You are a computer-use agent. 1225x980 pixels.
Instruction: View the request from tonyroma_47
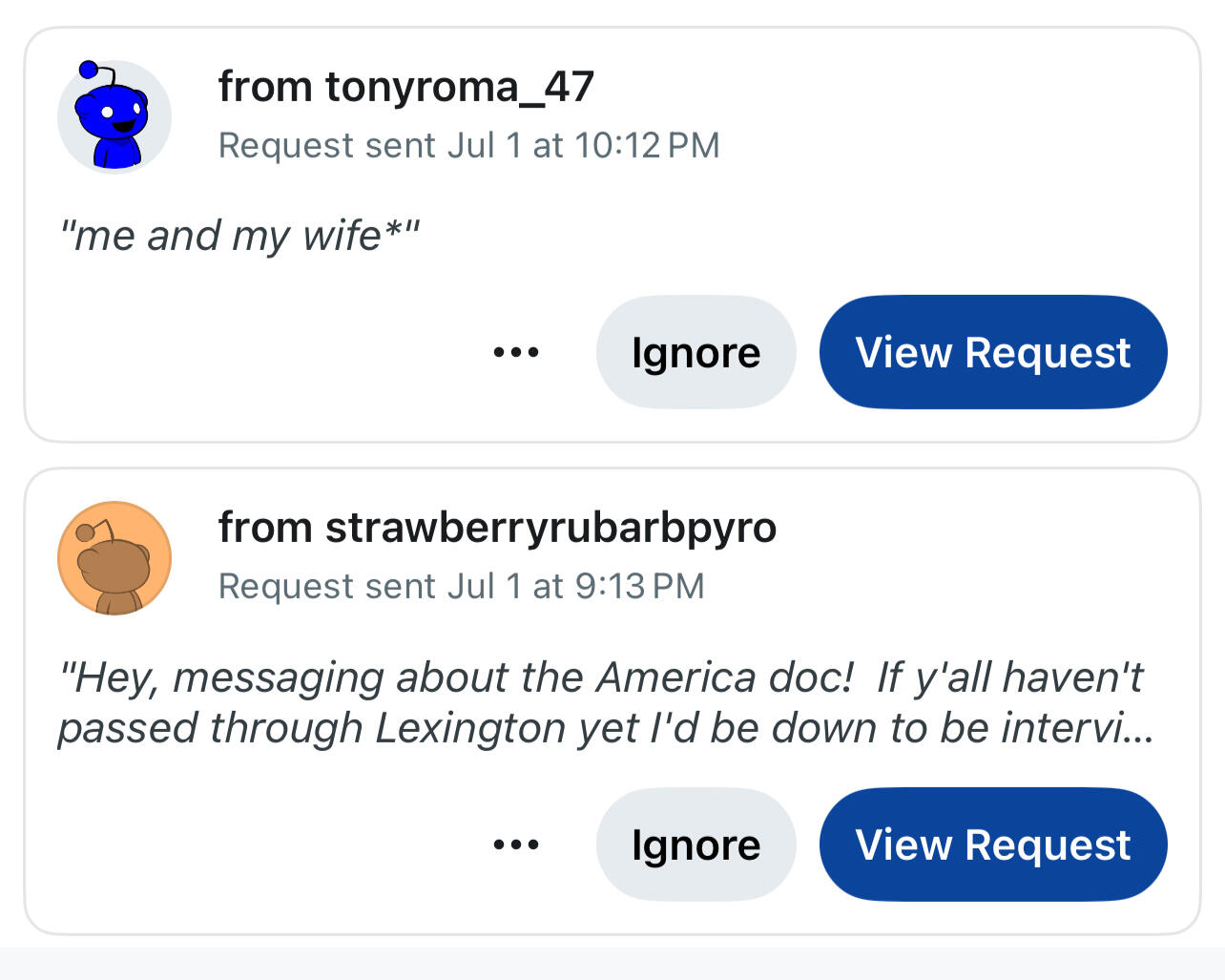click(x=992, y=352)
